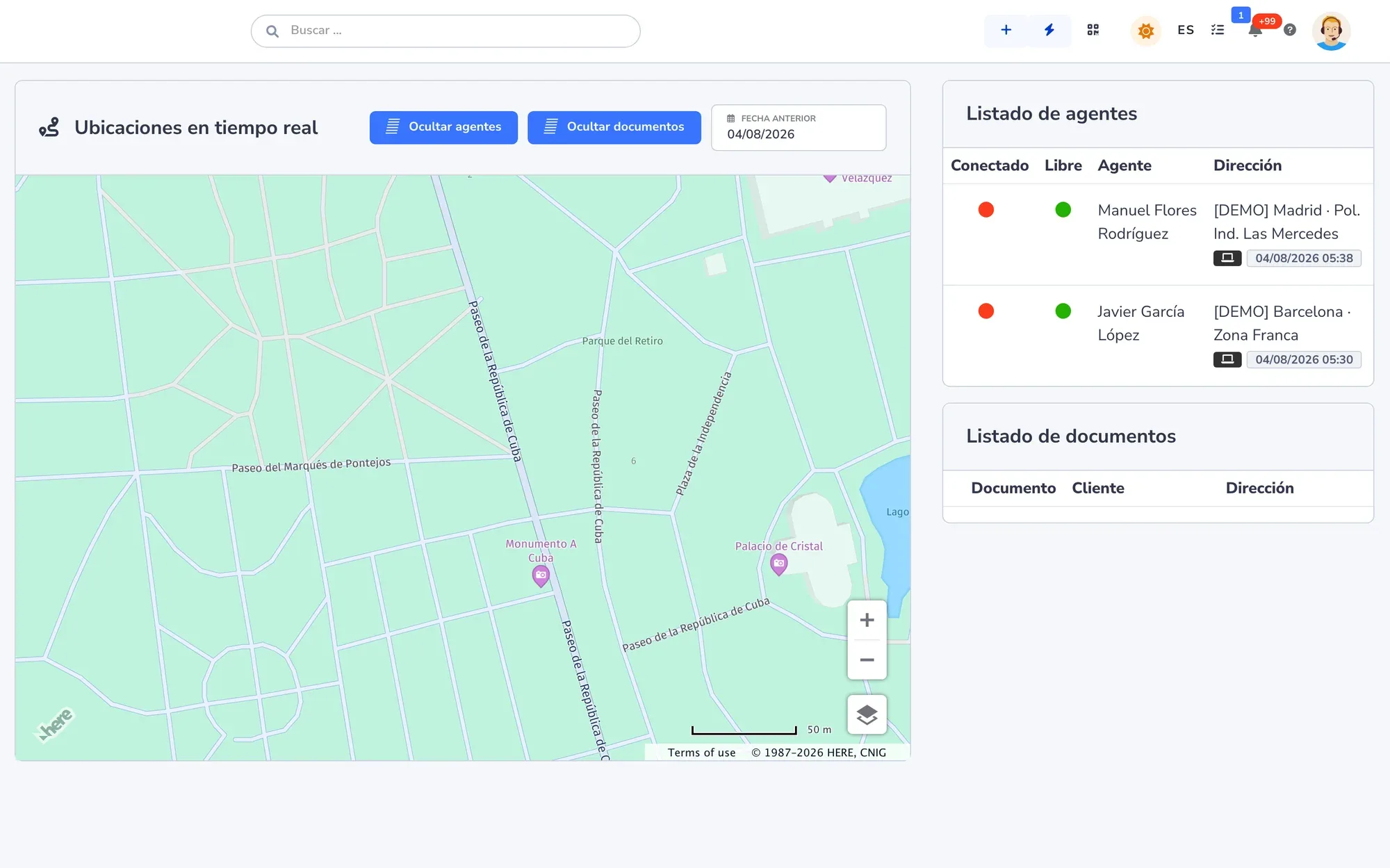Viewport: 1390px width, 868px height.
Task: Open the user avatar profile menu
Action: point(1331,31)
